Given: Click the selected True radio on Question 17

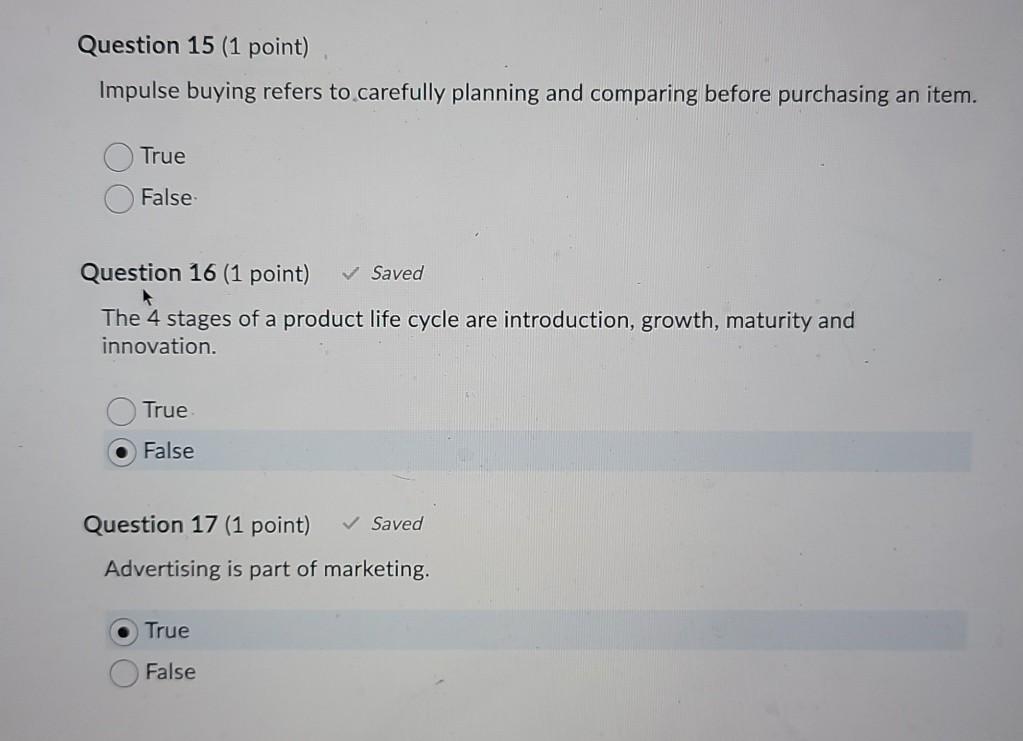Looking at the screenshot, I should pyautogui.click(x=123, y=630).
